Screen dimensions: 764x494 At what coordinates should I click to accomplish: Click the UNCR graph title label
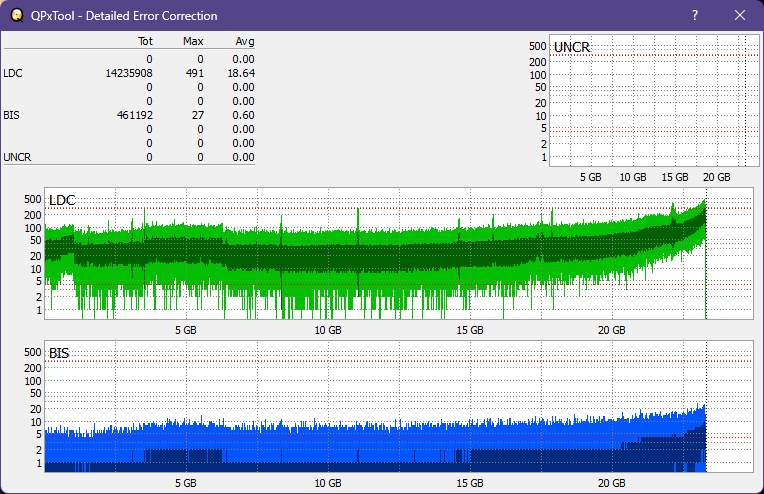[572, 47]
